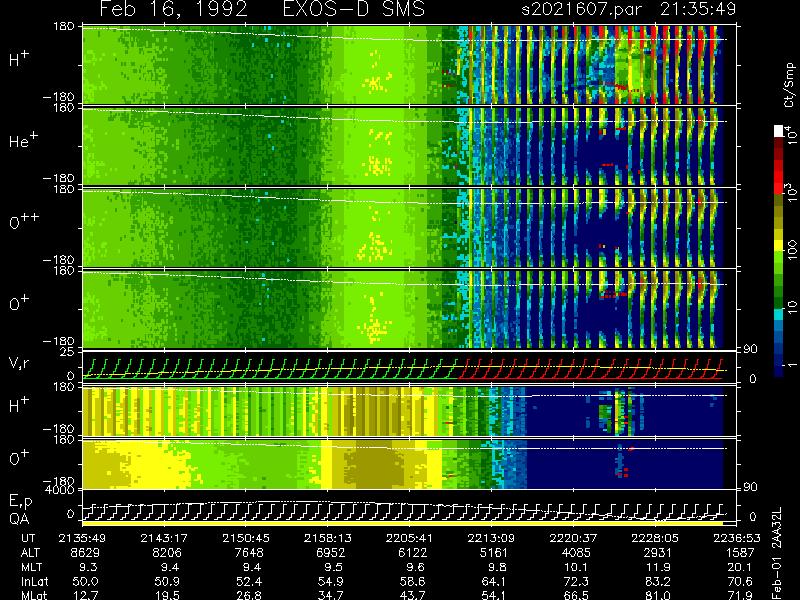800x600 pixels.
Task: Click the white top of color scale
Action: tap(779, 131)
